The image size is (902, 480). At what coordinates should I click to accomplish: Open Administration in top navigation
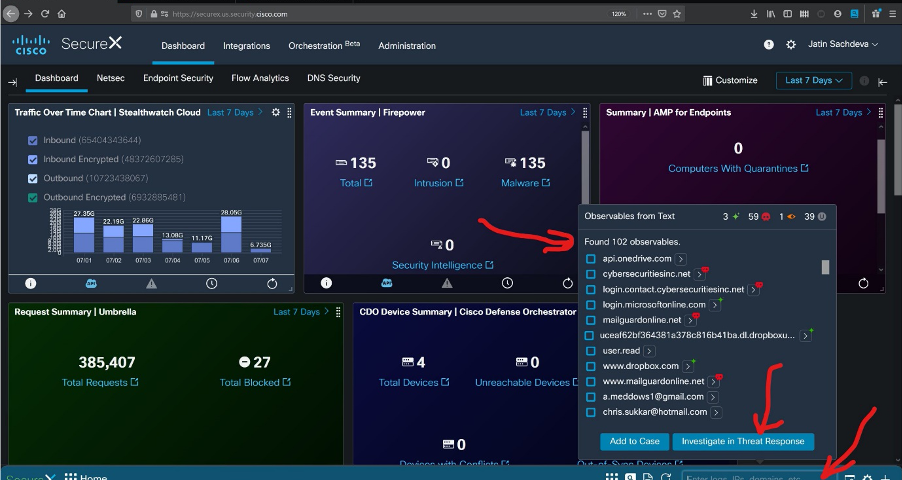click(407, 46)
